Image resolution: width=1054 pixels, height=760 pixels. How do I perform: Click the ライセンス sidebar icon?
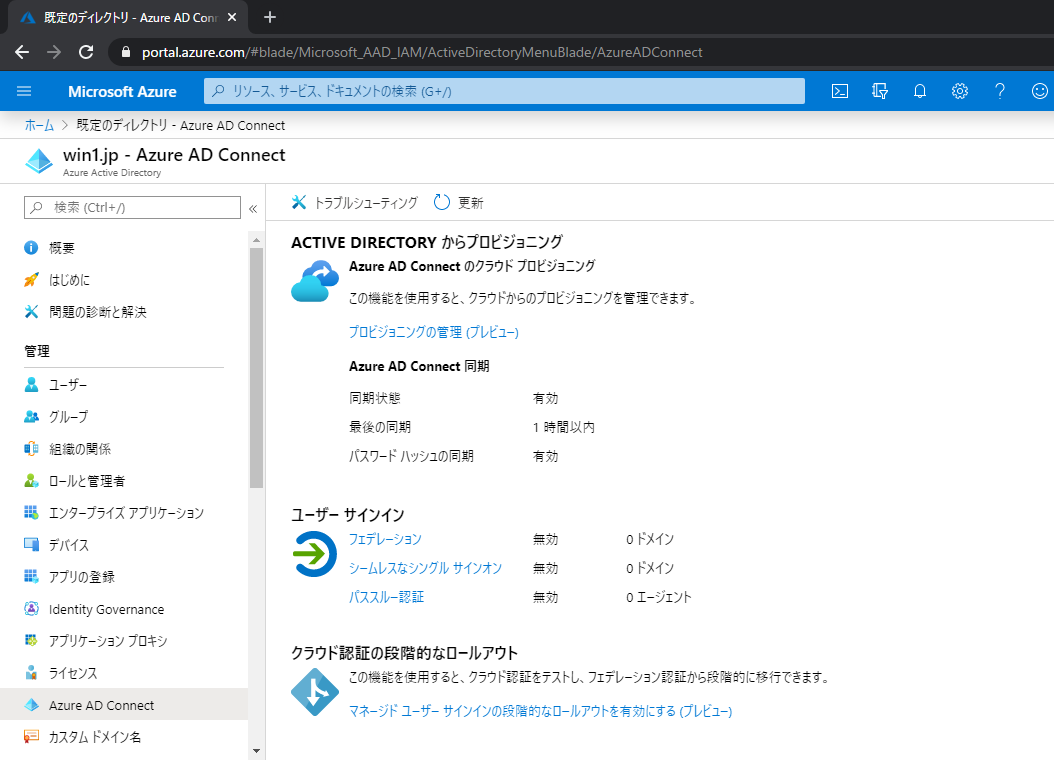pos(31,672)
